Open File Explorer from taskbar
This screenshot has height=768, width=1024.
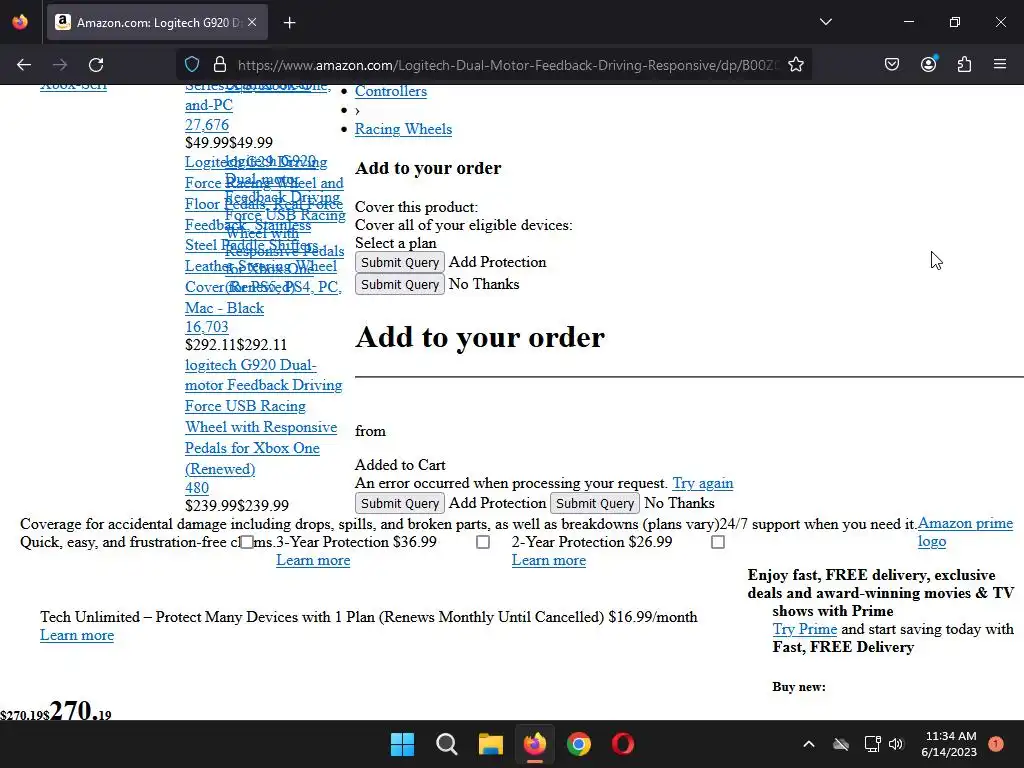(x=490, y=744)
